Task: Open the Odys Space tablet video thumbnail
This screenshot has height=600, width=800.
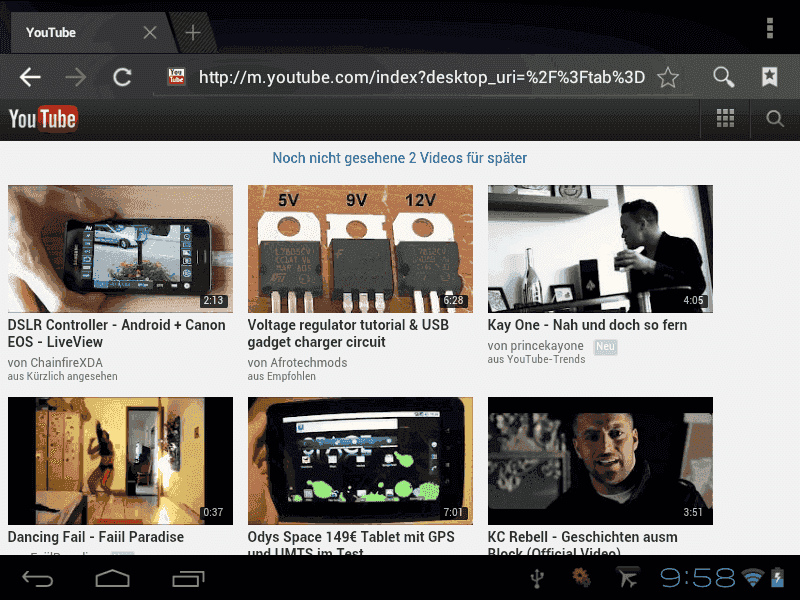Action: tap(360, 461)
